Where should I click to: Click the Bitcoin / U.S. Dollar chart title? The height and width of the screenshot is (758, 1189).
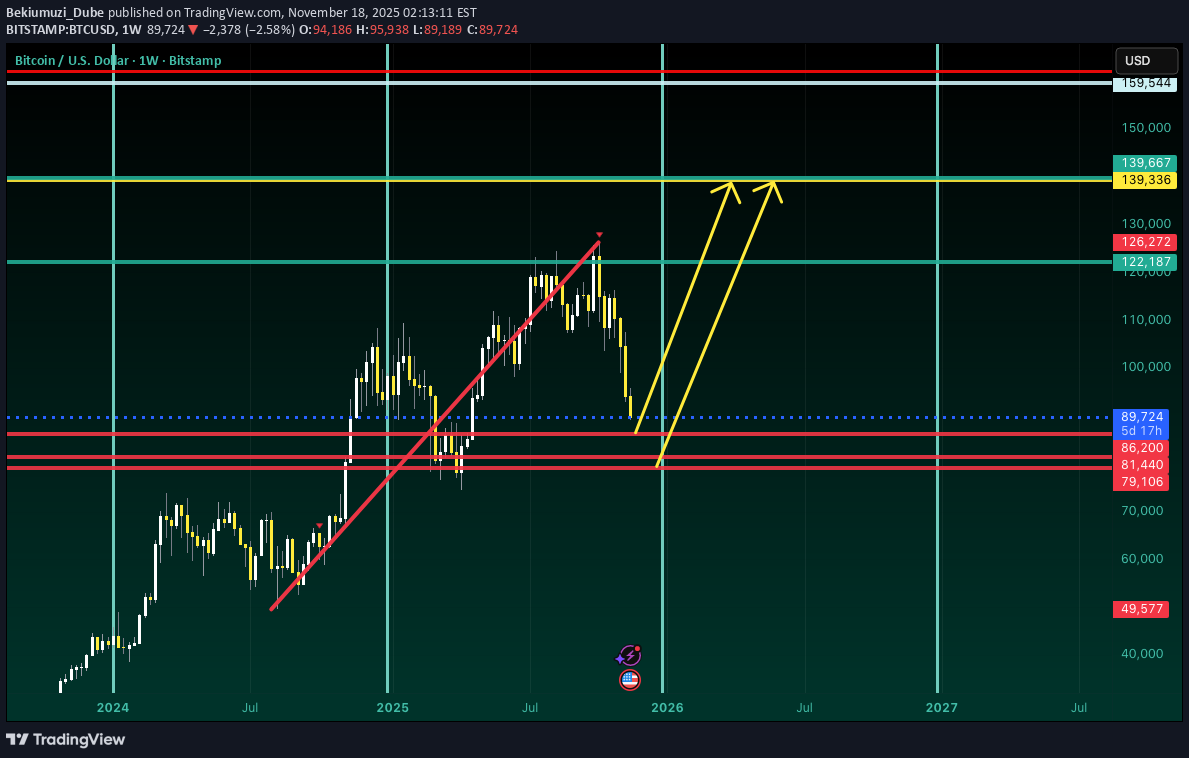(118, 61)
